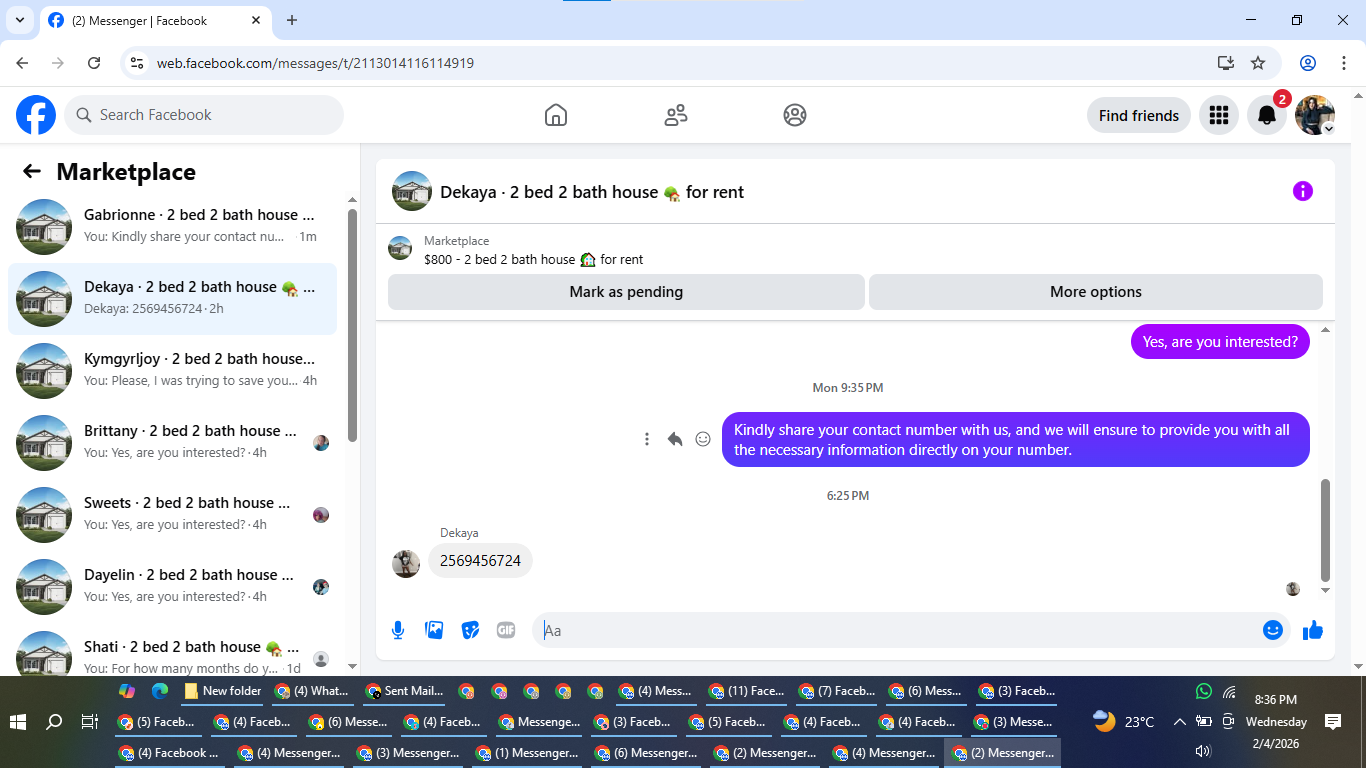This screenshot has width=1366, height=768.
Task: React to the message with emoji icon
Action: (703, 439)
